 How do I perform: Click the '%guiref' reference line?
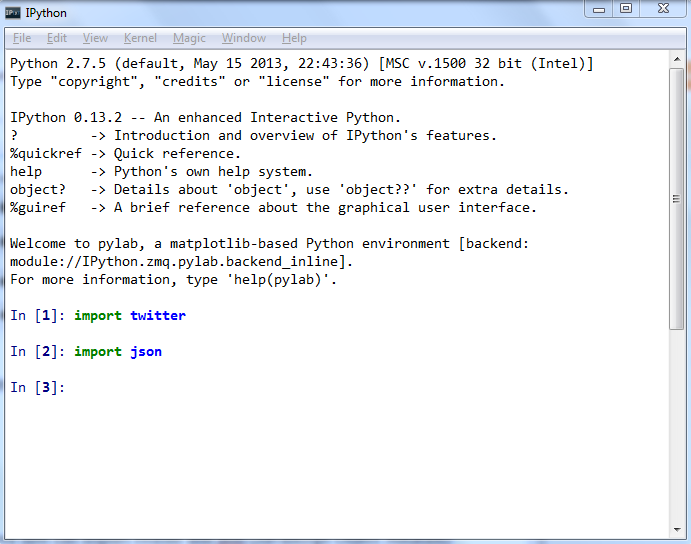[x=273, y=208]
